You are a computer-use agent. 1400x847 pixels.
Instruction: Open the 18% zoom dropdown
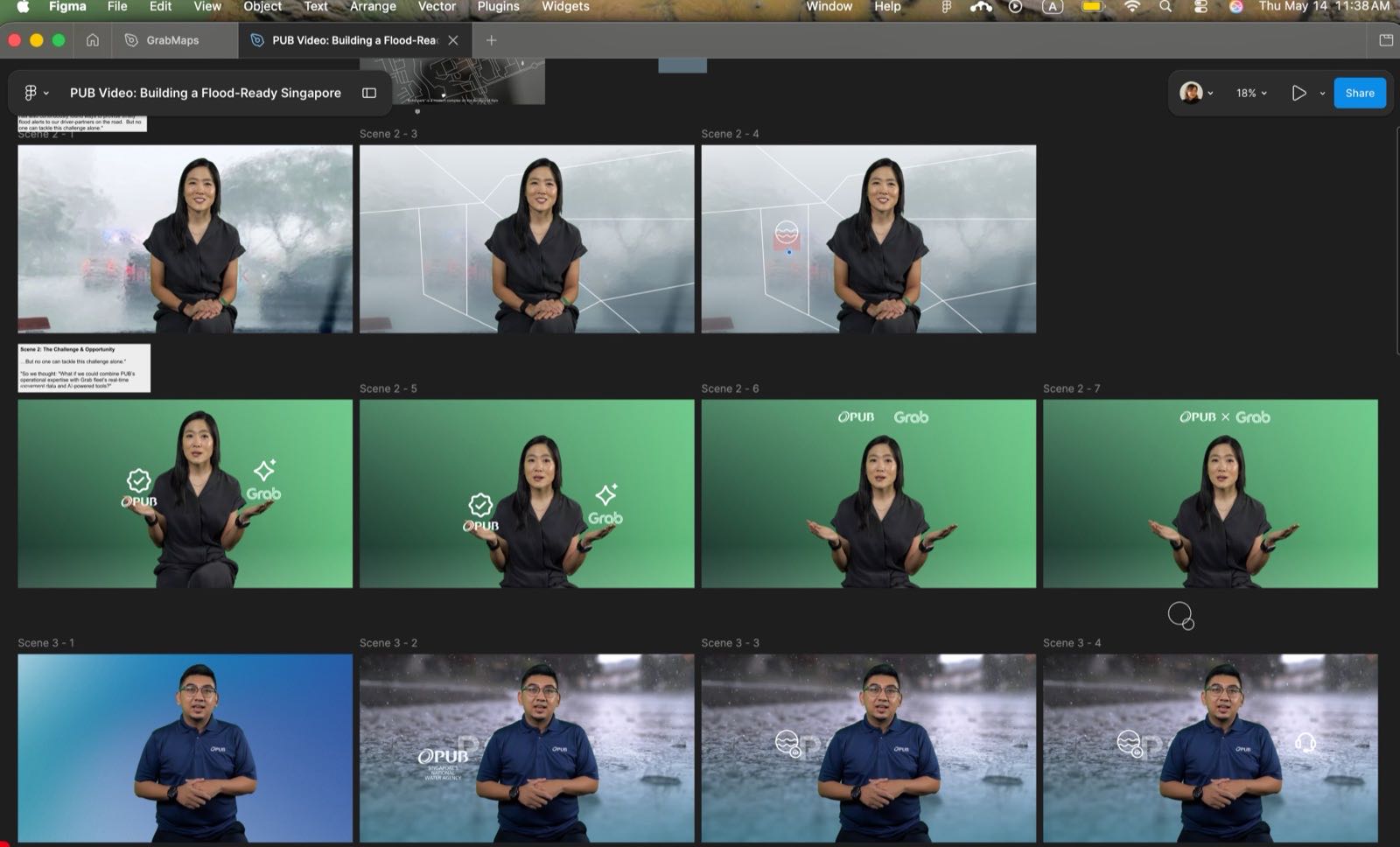[x=1251, y=93]
